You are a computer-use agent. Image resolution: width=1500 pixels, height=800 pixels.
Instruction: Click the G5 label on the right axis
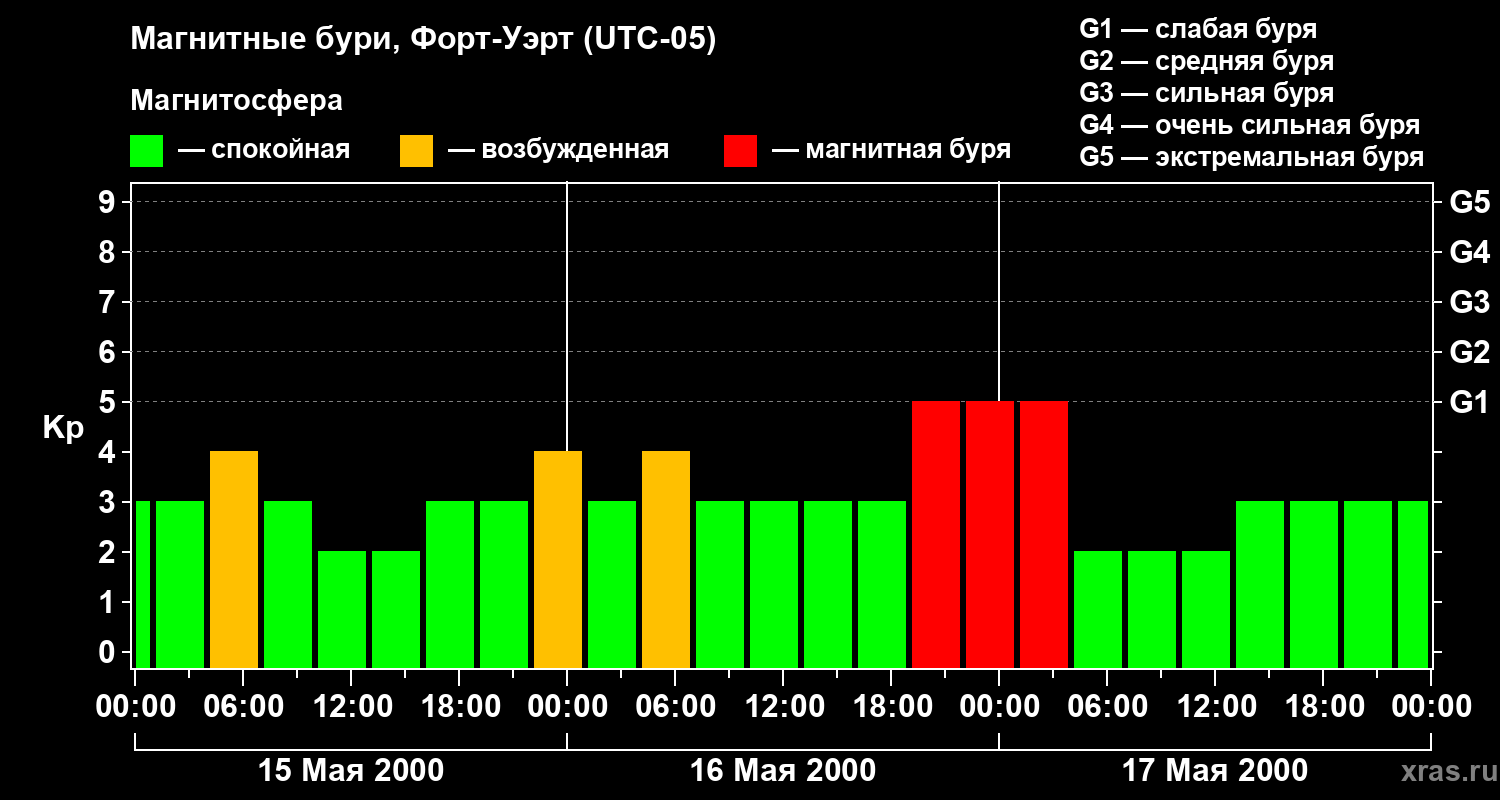point(1469,202)
